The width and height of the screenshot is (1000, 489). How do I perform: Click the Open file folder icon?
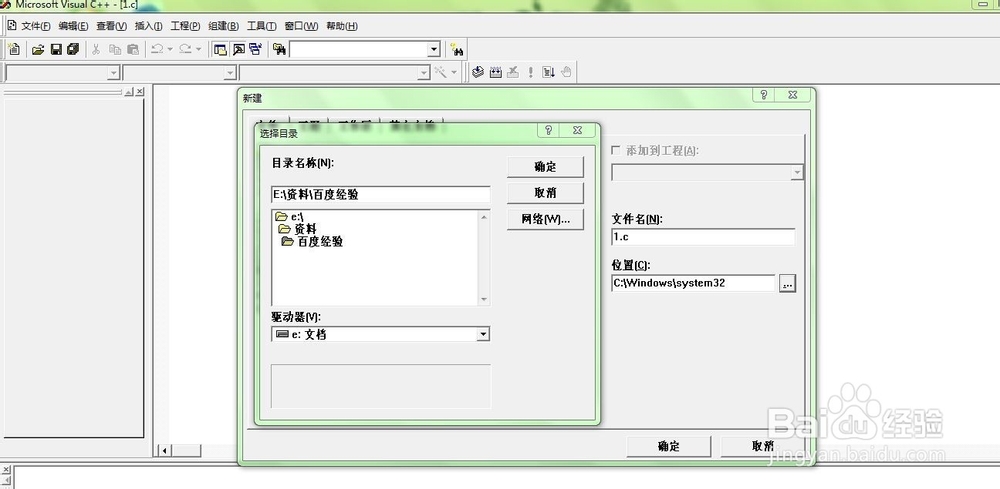pyautogui.click(x=38, y=49)
